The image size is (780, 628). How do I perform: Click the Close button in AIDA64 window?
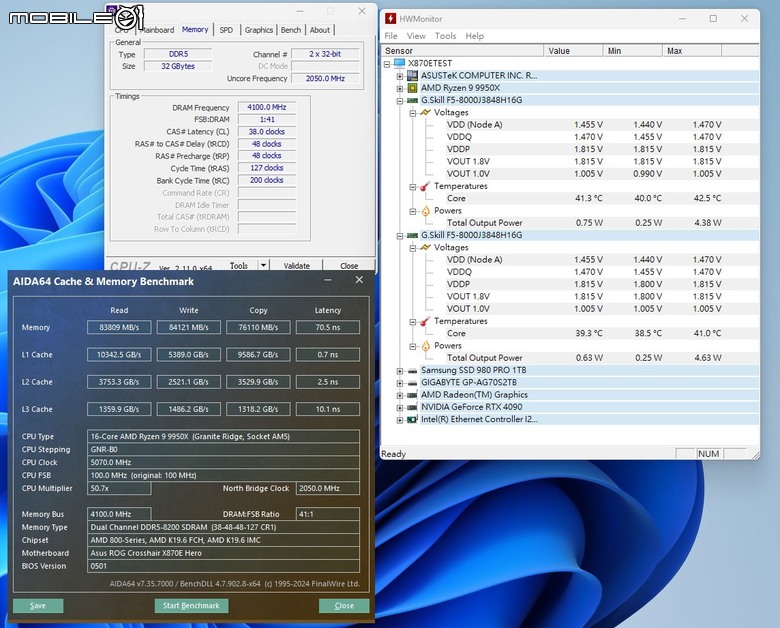(344, 606)
